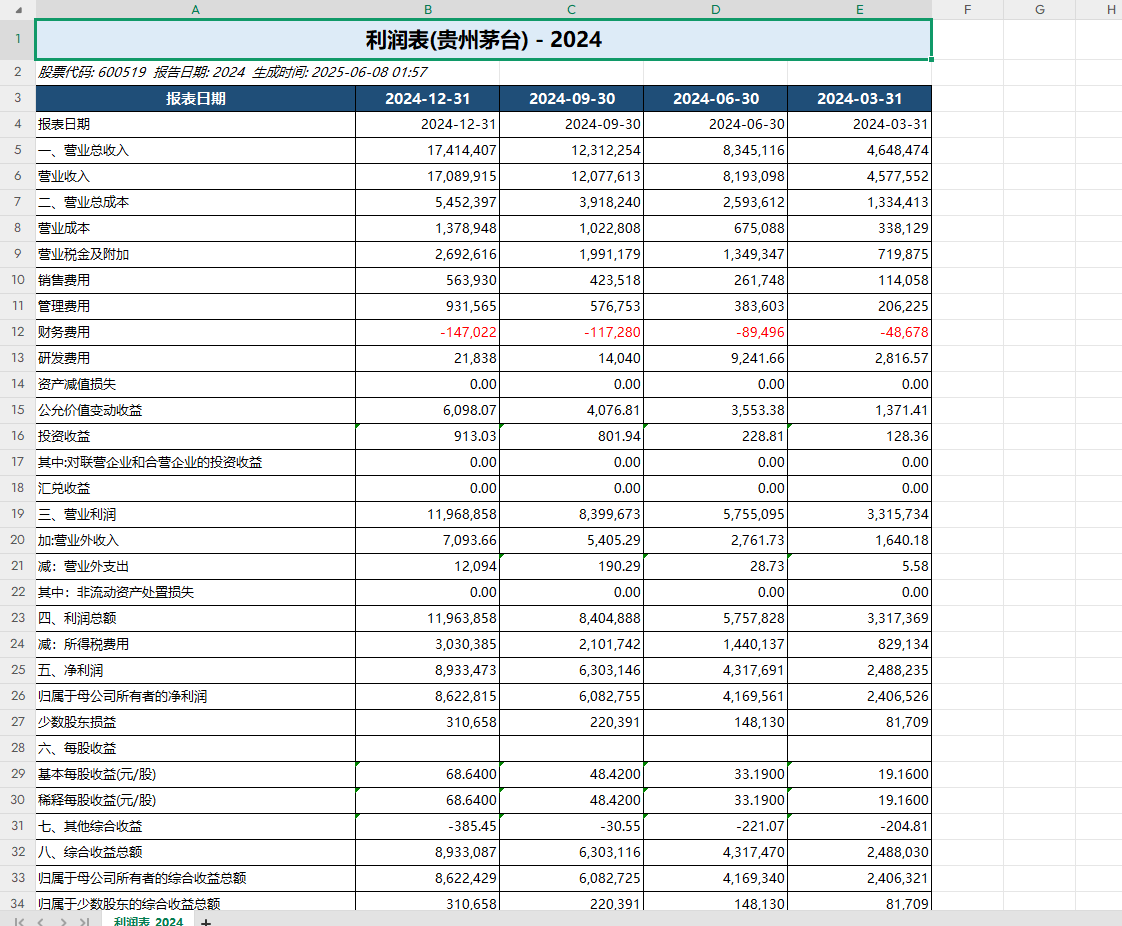Viewport: 1122px width, 926px height.
Task: Select column C header
Action: coord(572,9)
